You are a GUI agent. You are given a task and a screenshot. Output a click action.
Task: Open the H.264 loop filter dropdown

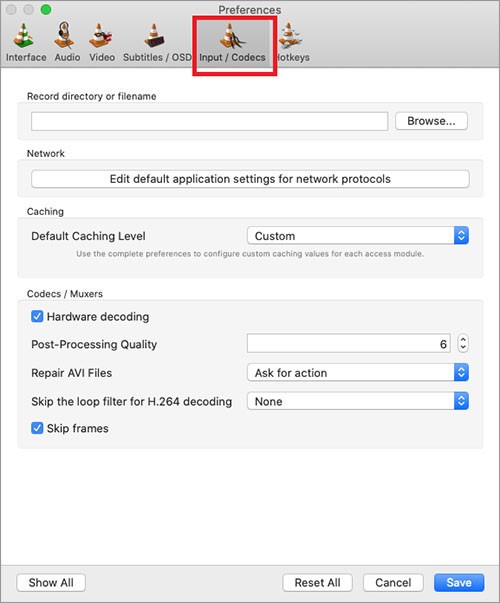click(358, 401)
